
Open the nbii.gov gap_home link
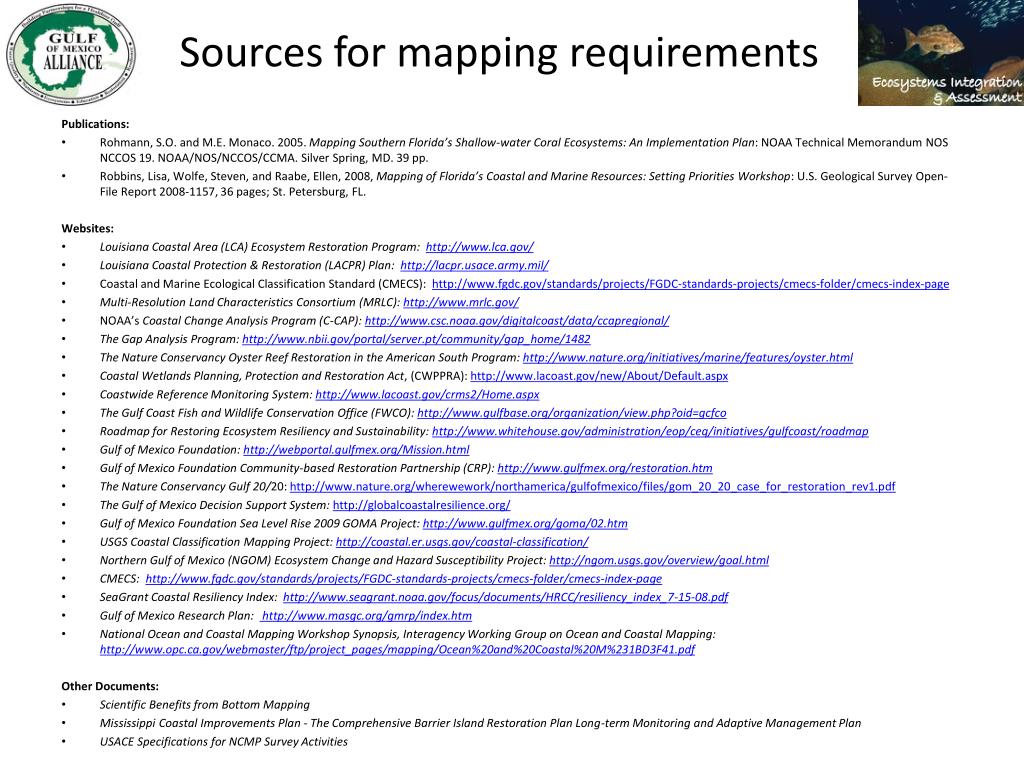(x=416, y=339)
